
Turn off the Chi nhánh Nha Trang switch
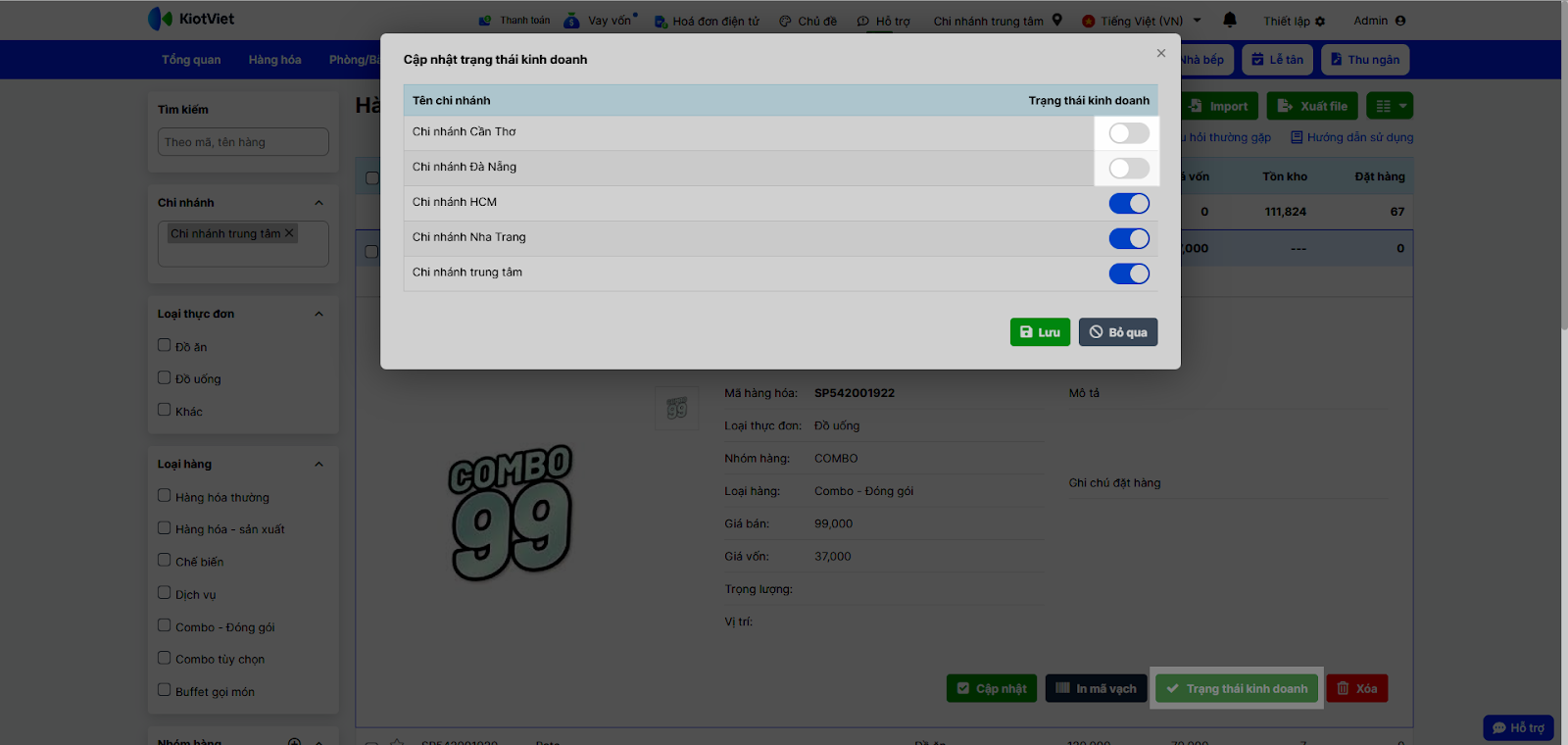click(x=1129, y=238)
